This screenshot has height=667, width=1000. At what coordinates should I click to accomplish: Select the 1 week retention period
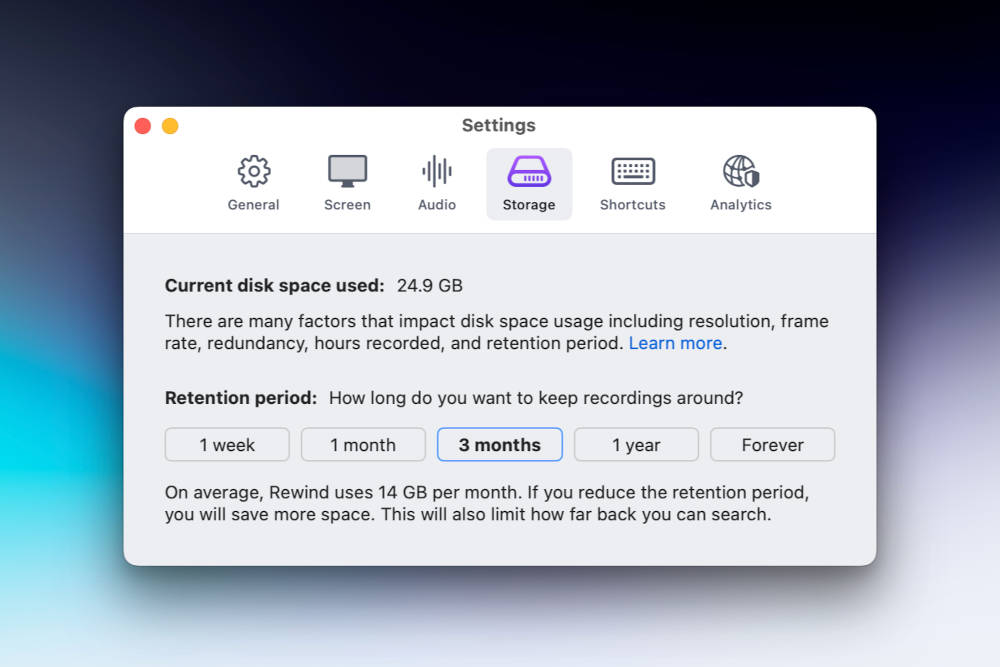pos(227,444)
